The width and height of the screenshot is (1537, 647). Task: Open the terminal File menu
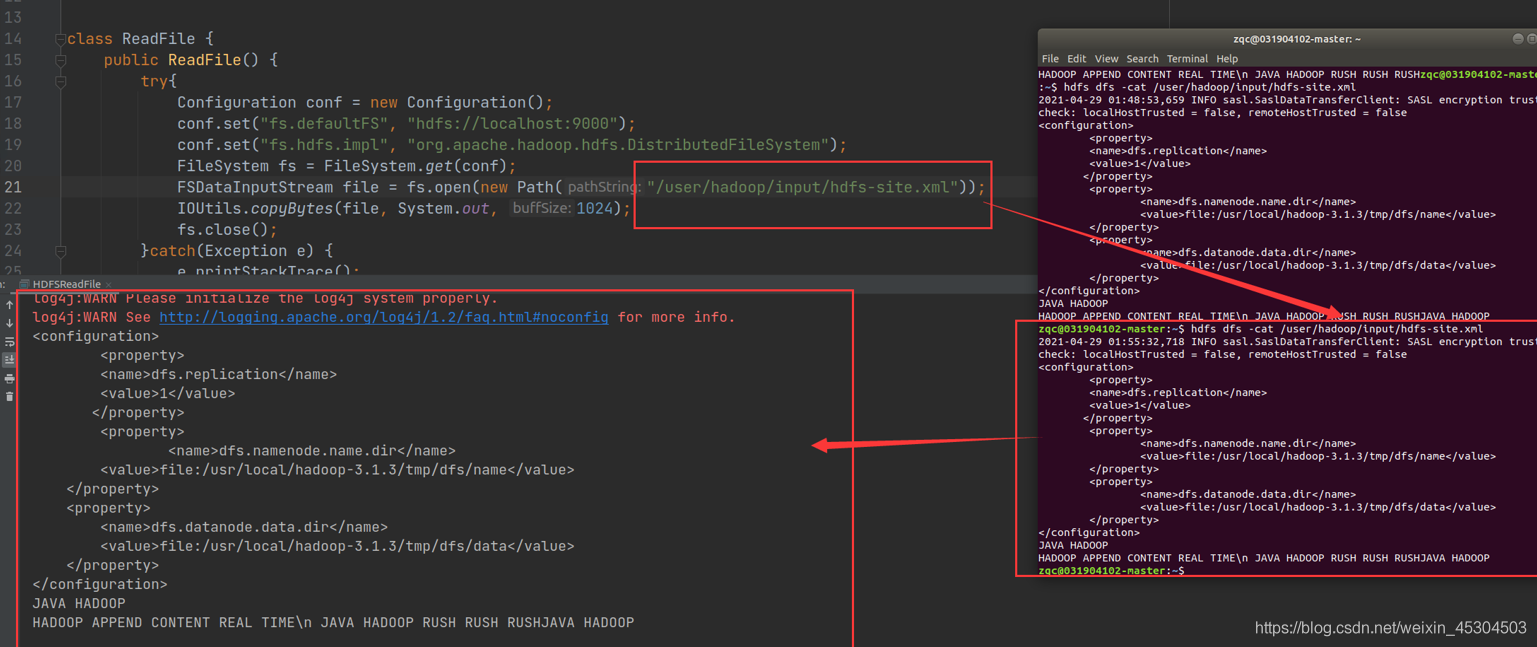(1050, 59)
